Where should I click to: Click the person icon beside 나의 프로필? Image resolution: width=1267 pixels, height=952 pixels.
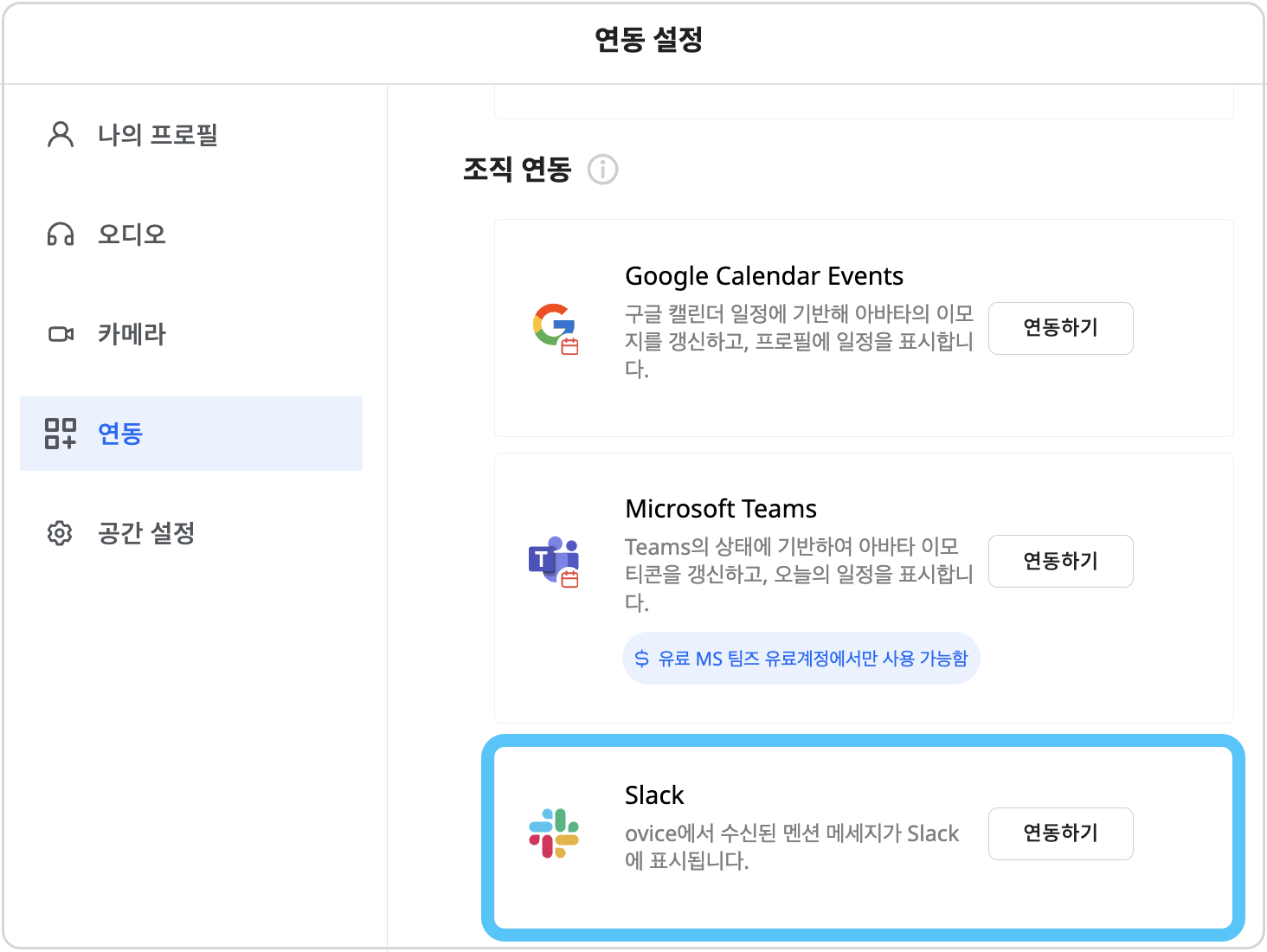tap(59, 134)
